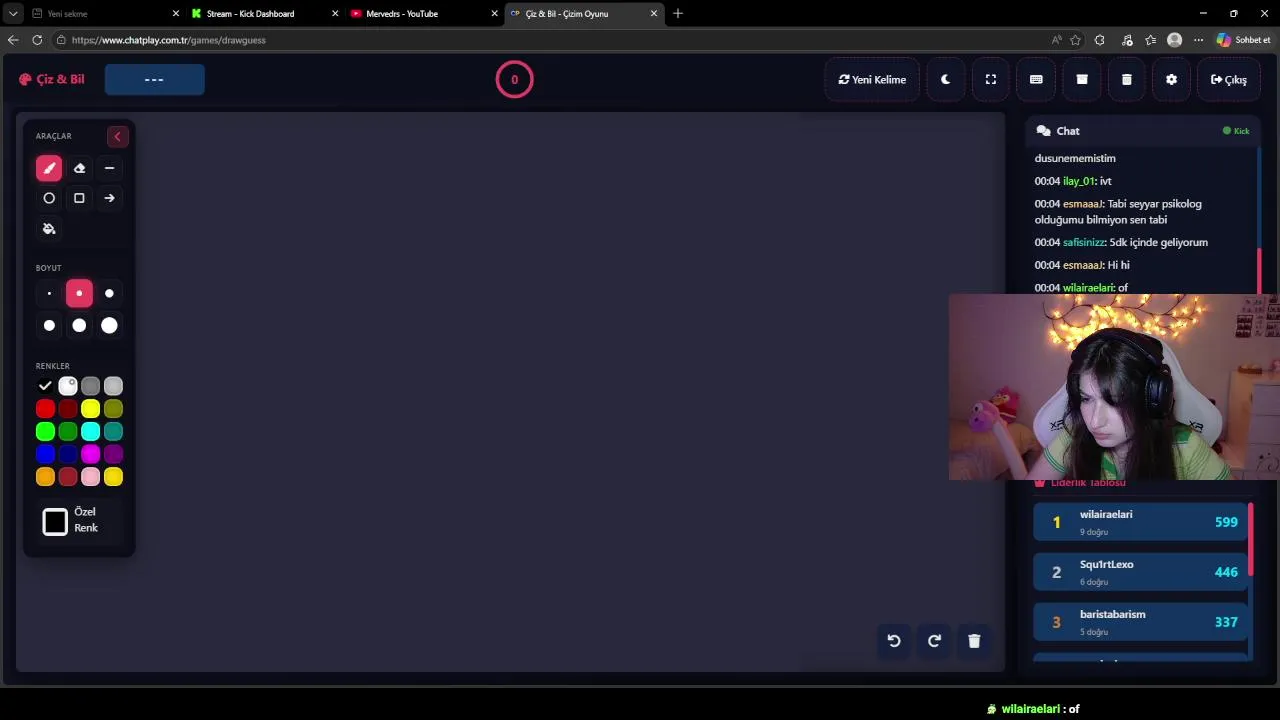This screenshot has width=1280, height=720.
Task: Clear canvas with bottom trash icon
Action: click(974, 641)
